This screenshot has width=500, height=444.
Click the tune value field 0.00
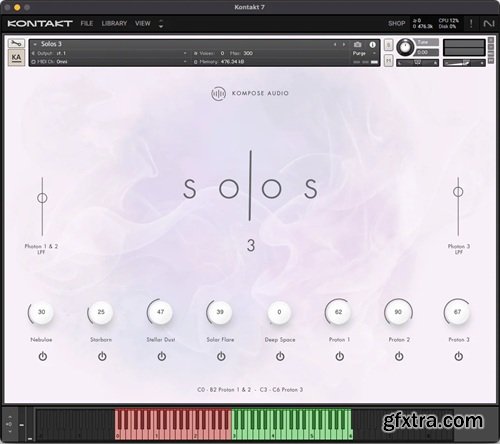[x=427, y=52]
